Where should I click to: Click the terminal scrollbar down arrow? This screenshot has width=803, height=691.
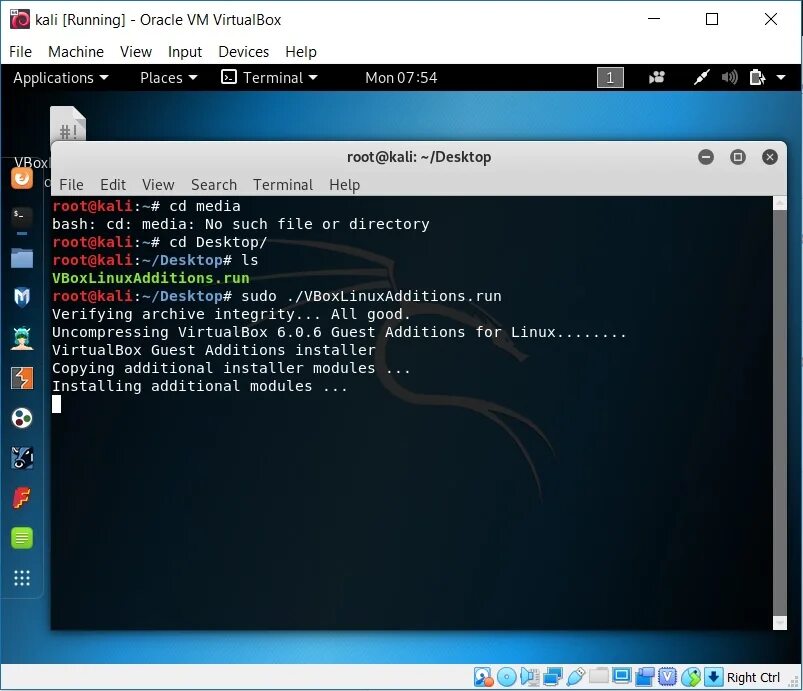point(779,622)
